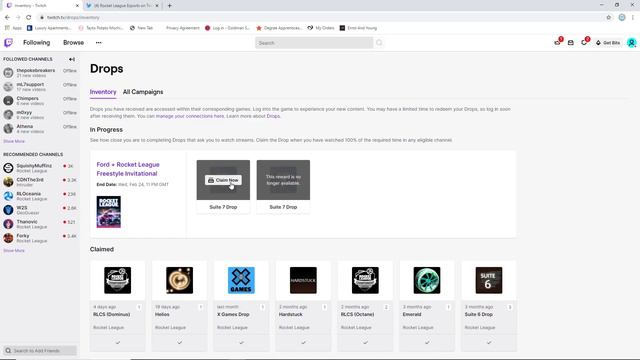640x360 pixels.
Task: Click checkmark under Emerald card
Action: 427,342
